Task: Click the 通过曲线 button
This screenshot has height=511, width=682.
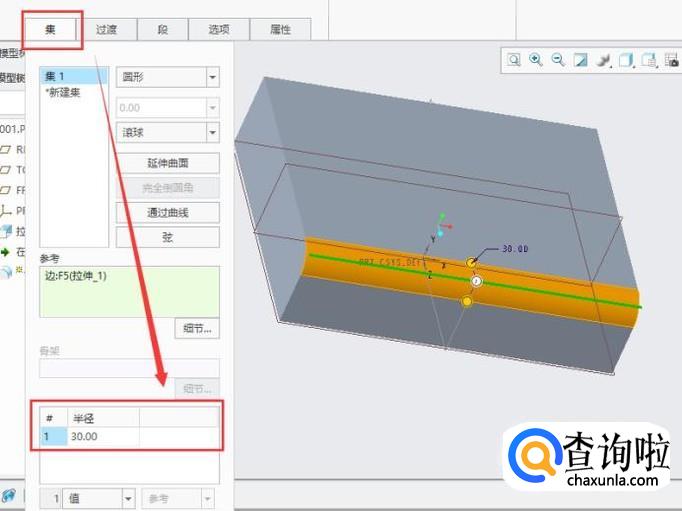Action: click(168, 213)
